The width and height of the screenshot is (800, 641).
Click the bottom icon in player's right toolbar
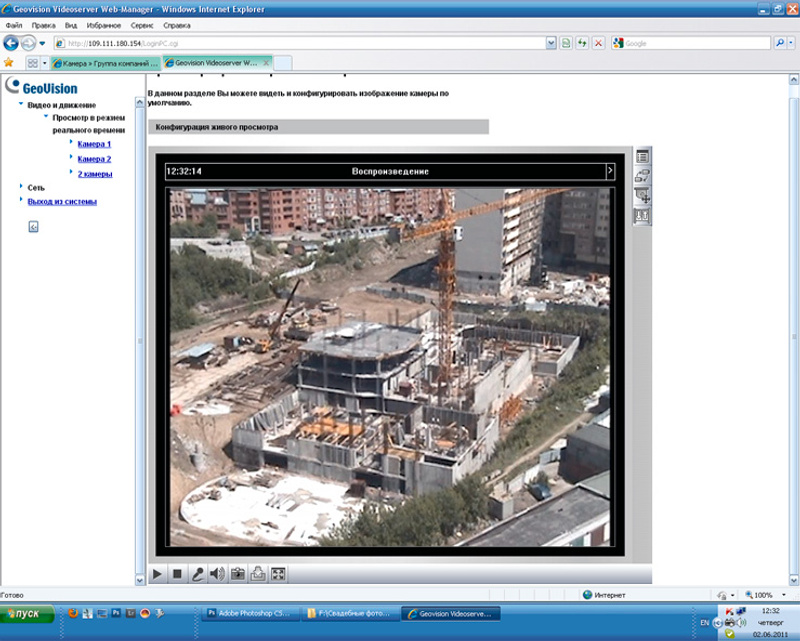pyautogui.click(x=643, y=214)
